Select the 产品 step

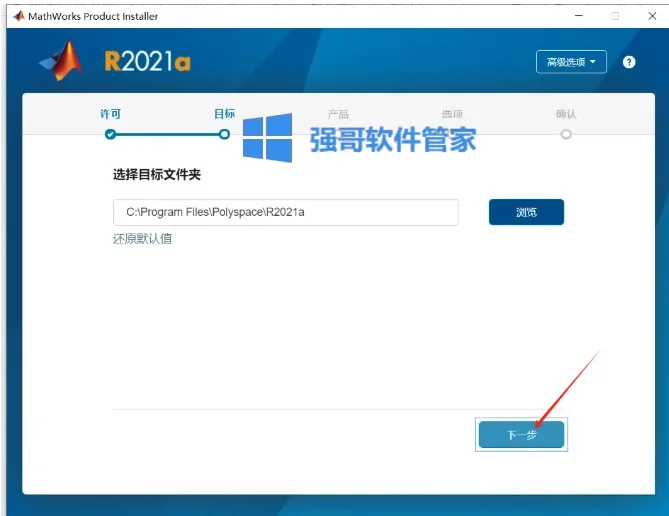tap(338, 114)
